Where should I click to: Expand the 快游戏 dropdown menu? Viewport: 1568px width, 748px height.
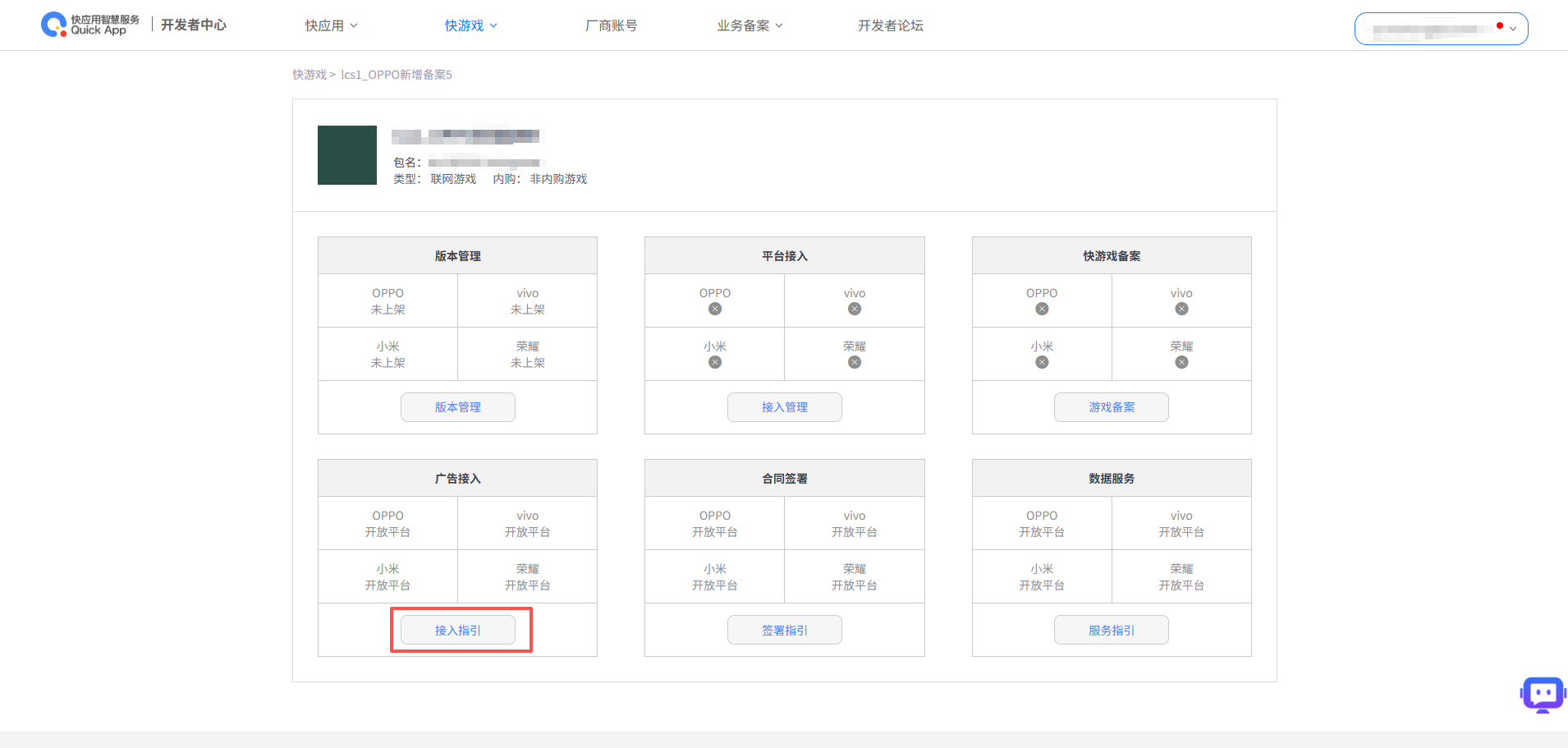pyautogui.click(x=470, y=25)
